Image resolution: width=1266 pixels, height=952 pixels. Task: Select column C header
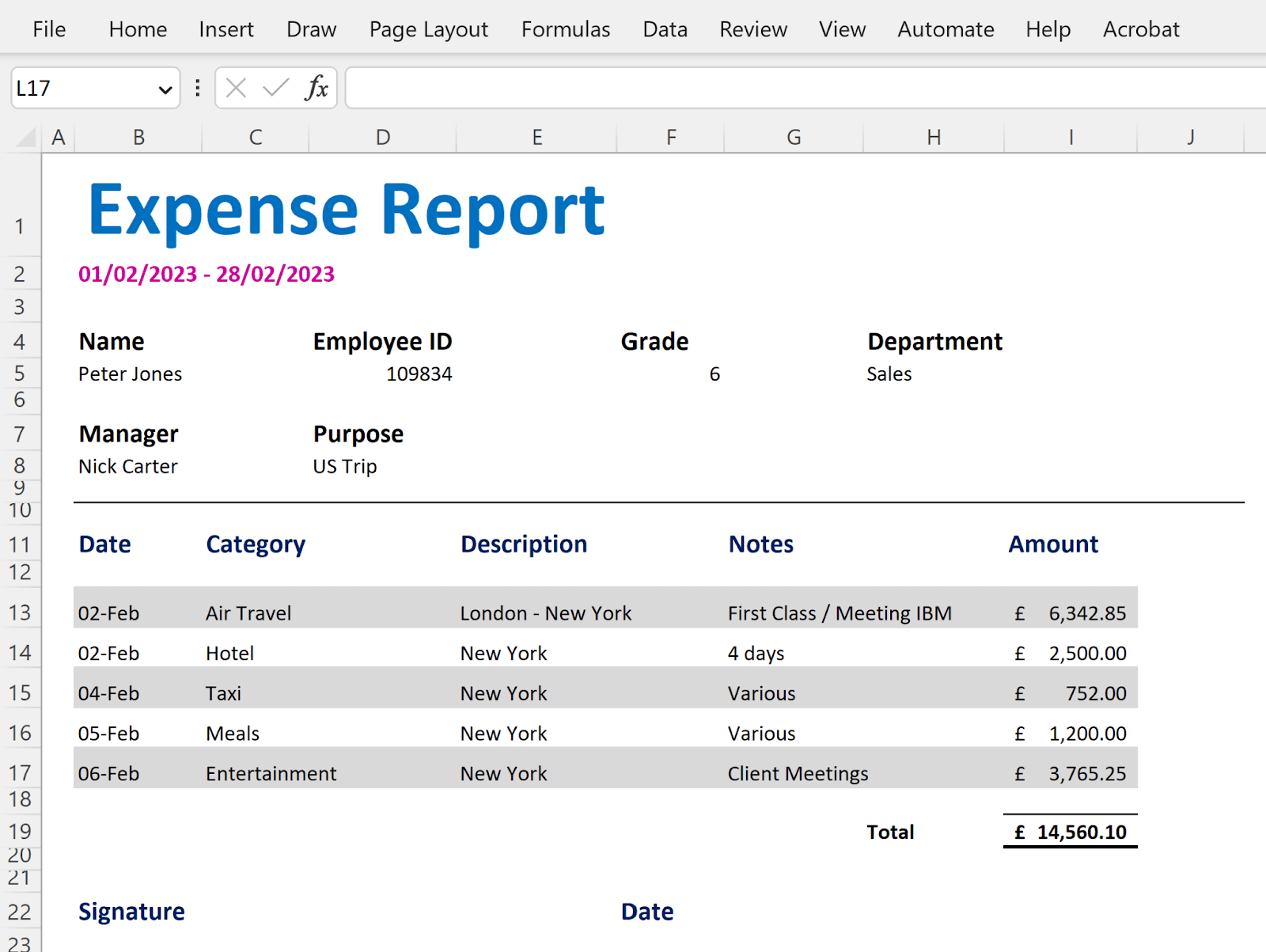coord(256,138)
